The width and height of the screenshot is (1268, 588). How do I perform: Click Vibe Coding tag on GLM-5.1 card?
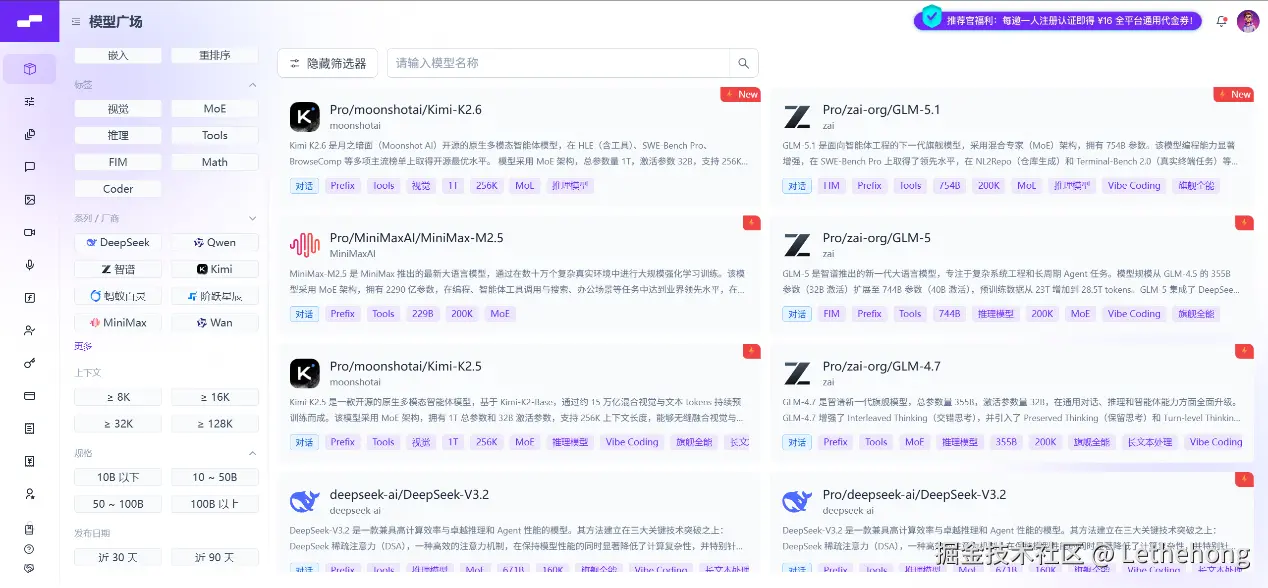point(1134,186)
